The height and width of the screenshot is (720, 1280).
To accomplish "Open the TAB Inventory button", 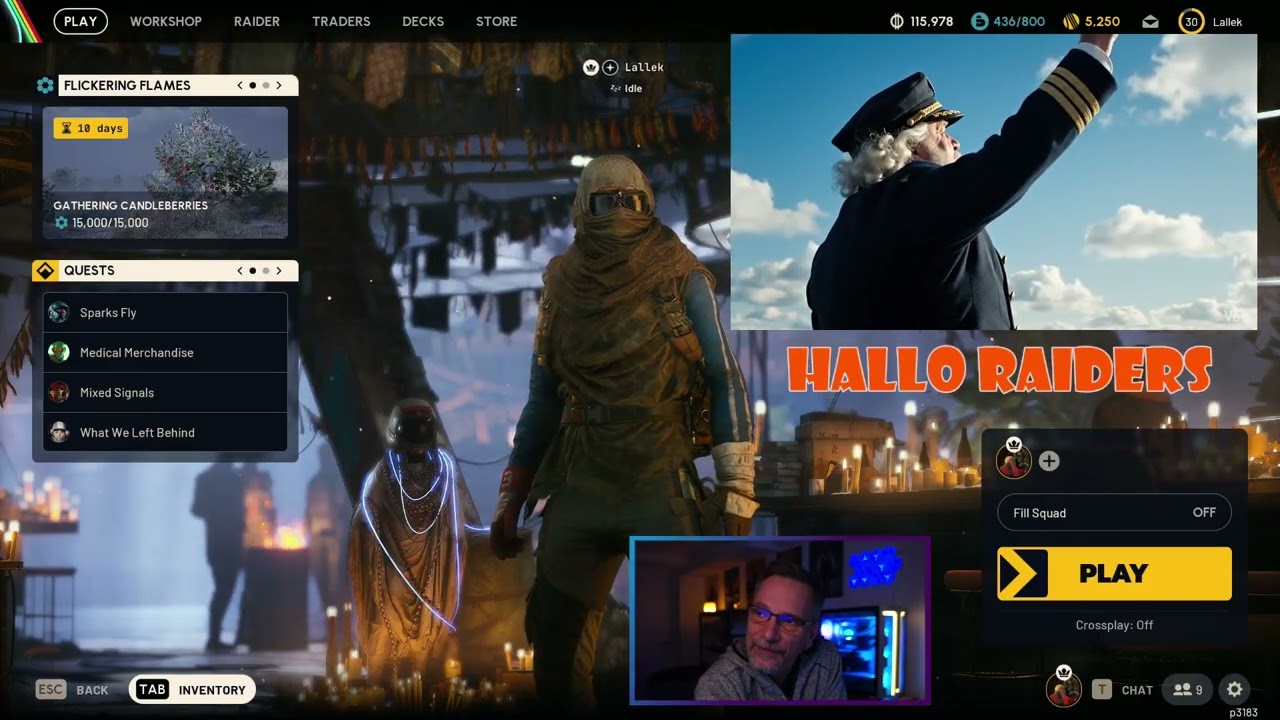I will 193,689.
